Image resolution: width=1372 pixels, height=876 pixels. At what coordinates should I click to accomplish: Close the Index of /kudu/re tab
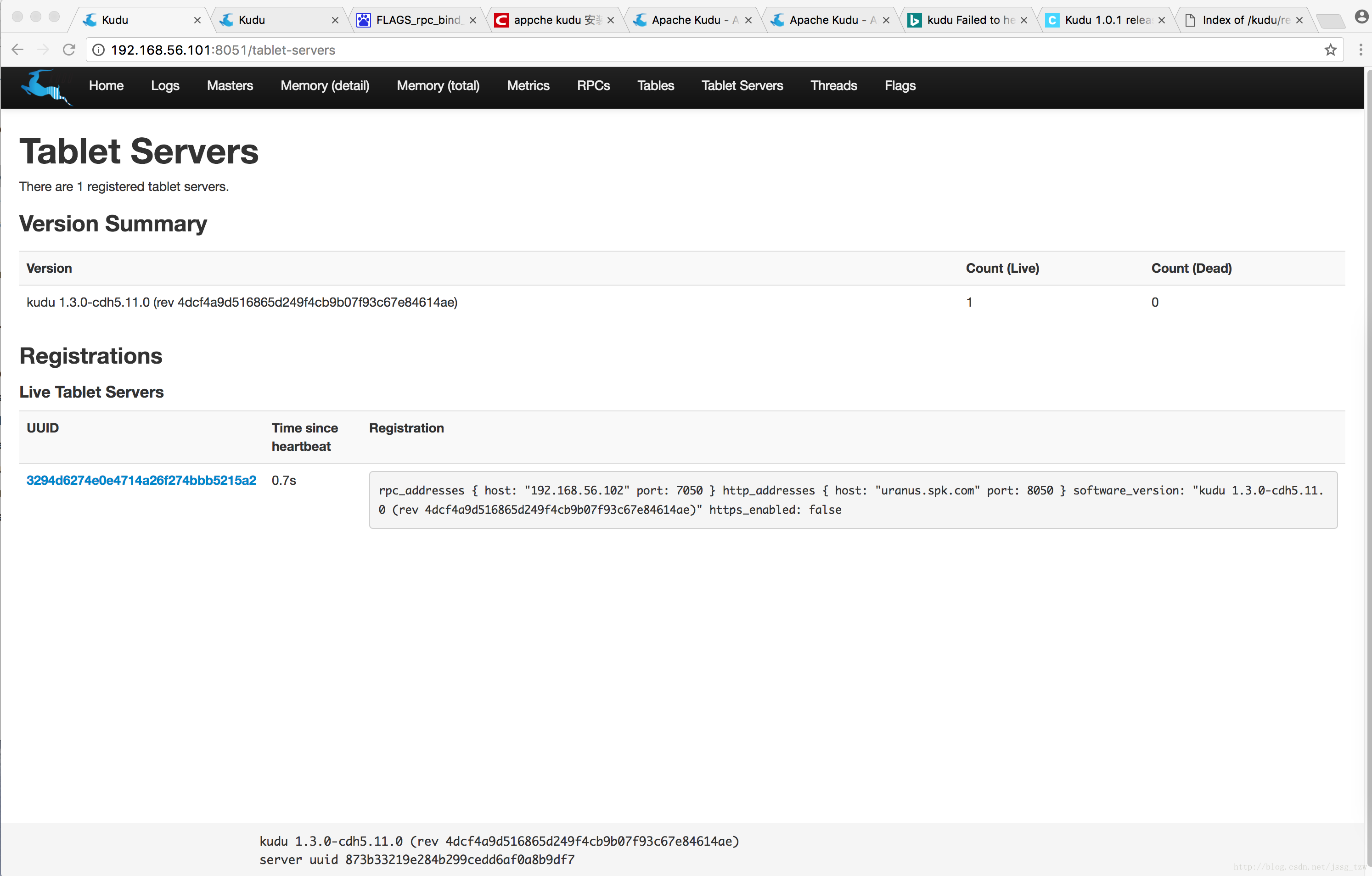[x=1299, y=20]
